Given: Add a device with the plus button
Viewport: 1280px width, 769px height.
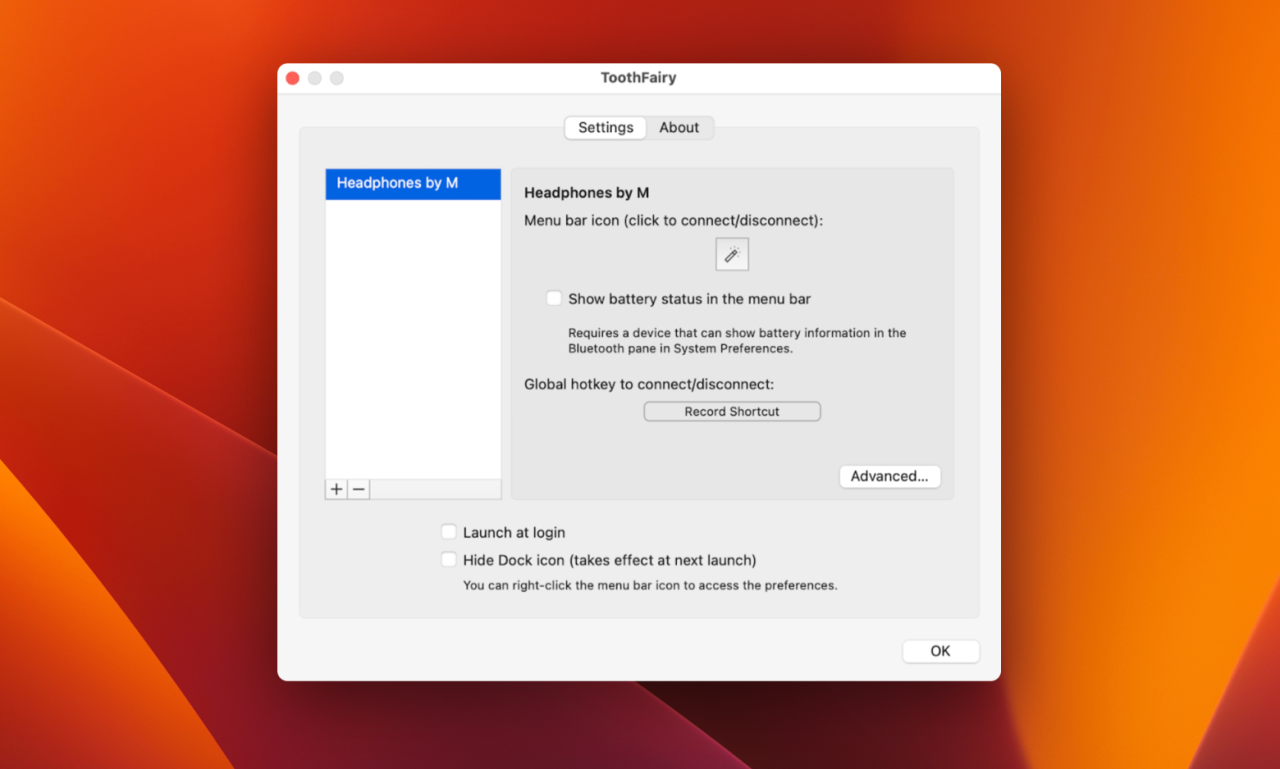Looking at the screenshot, I should (x=337, y=489).
